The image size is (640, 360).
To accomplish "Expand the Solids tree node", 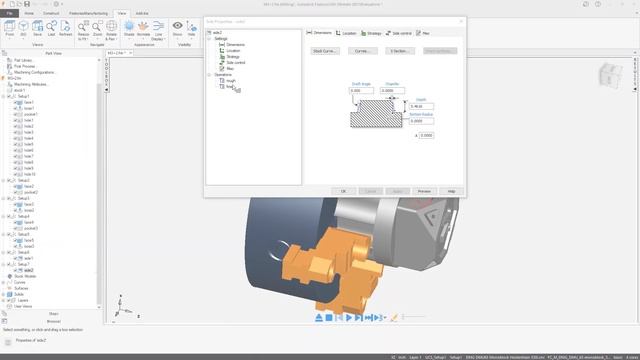I will click(x=4, y=294).
